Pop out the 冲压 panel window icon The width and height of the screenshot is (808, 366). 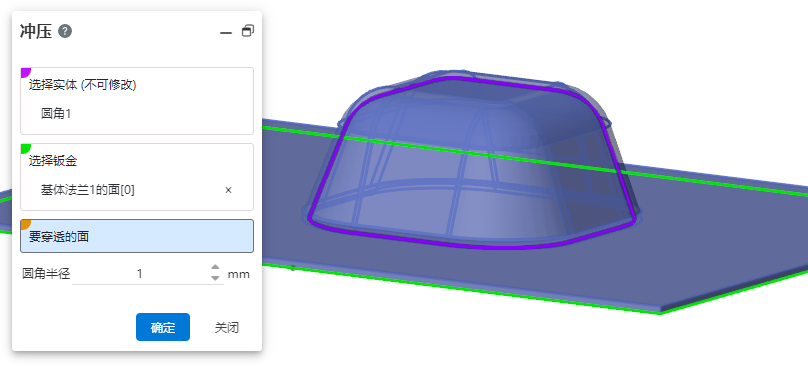click(x=248, y=31)
